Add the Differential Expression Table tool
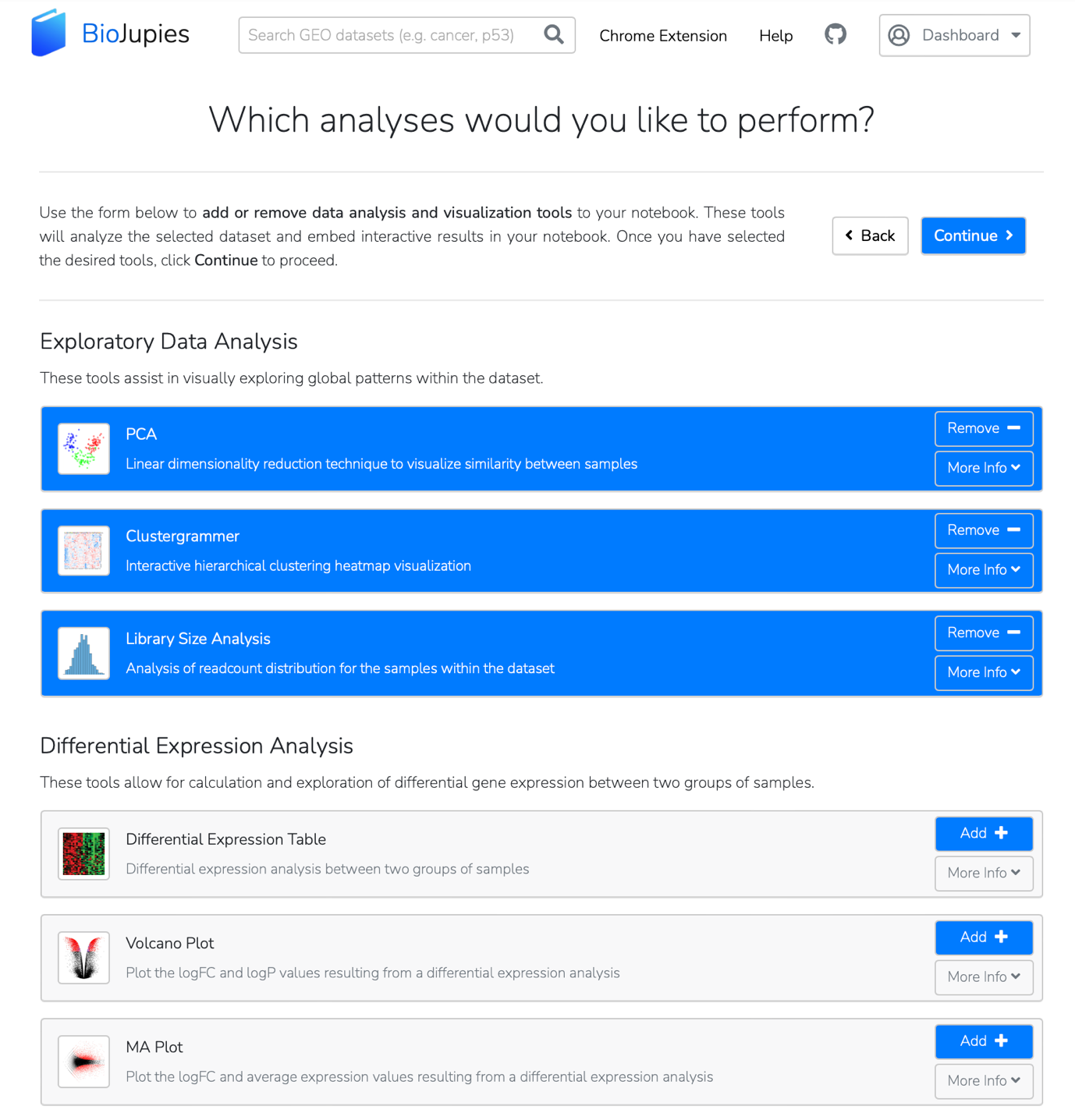Image resolution: width=1075 pixels, height=1120 pixels. click(x=983, y=834)
